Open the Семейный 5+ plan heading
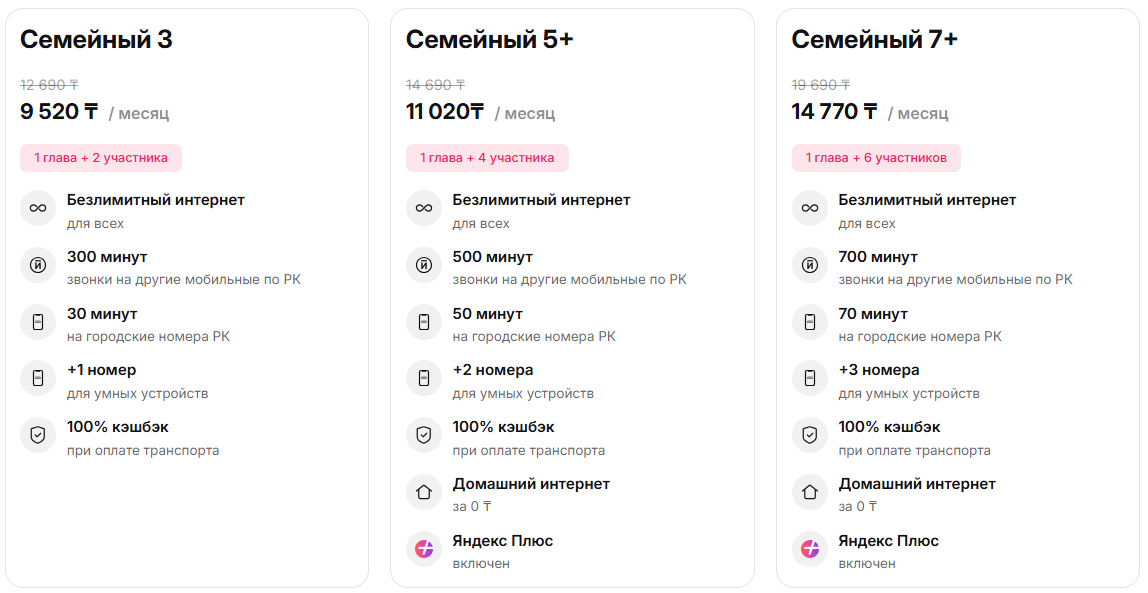The height and width of the screenshot is (593, 1148). click(489, 39)
